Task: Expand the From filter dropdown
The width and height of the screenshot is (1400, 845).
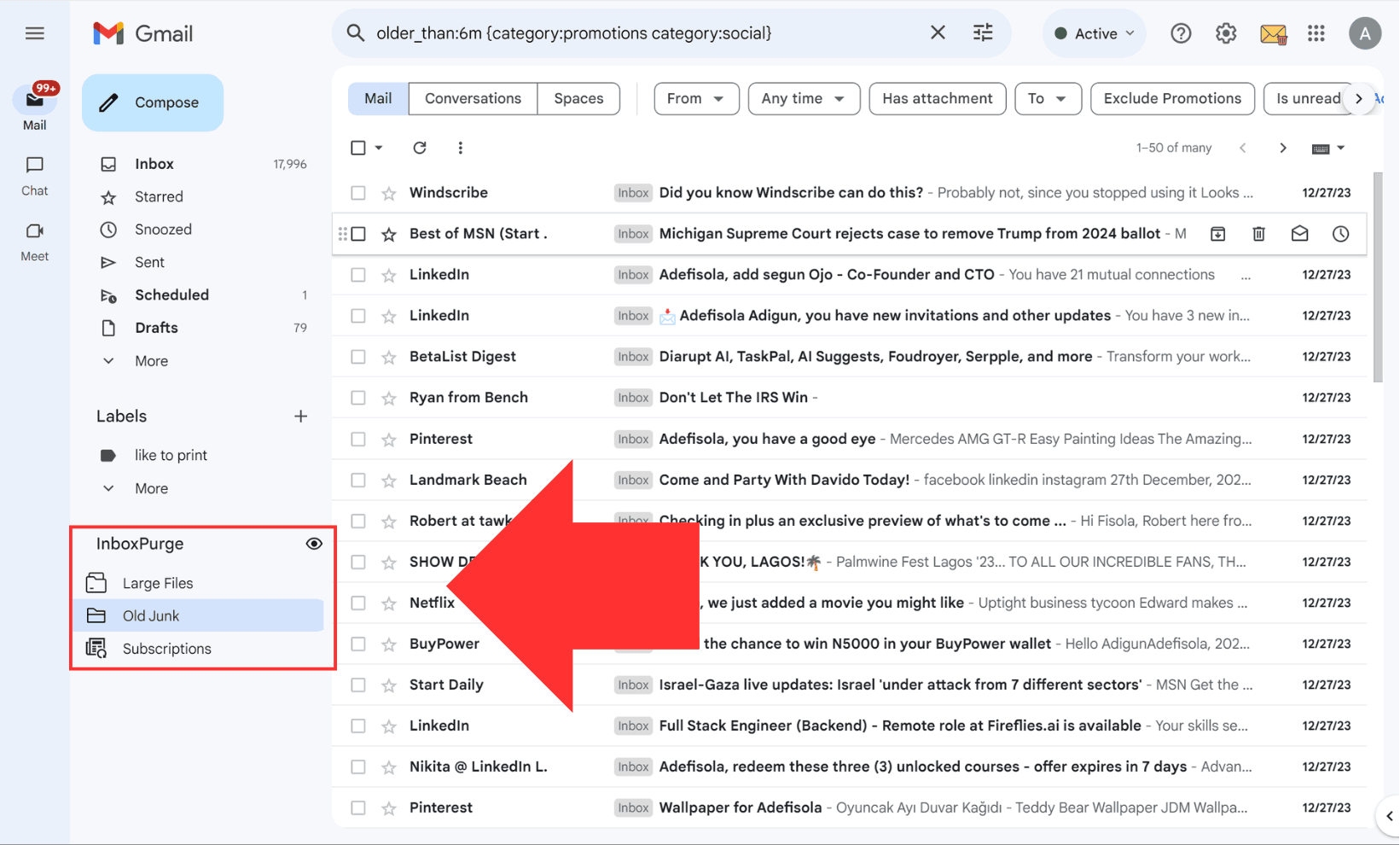Action: point(695,98)
